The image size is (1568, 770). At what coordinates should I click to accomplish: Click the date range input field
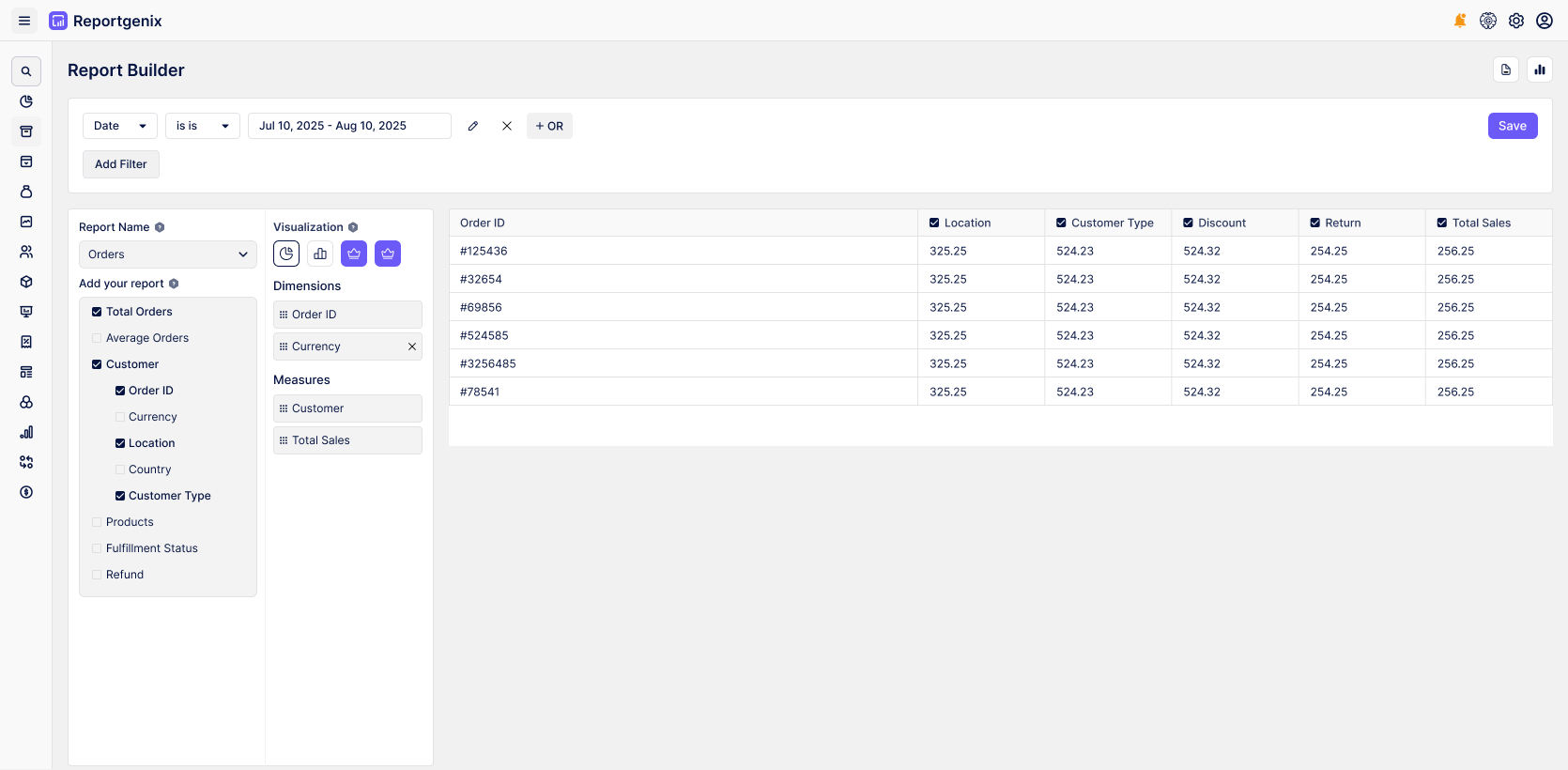click(349, 126)
